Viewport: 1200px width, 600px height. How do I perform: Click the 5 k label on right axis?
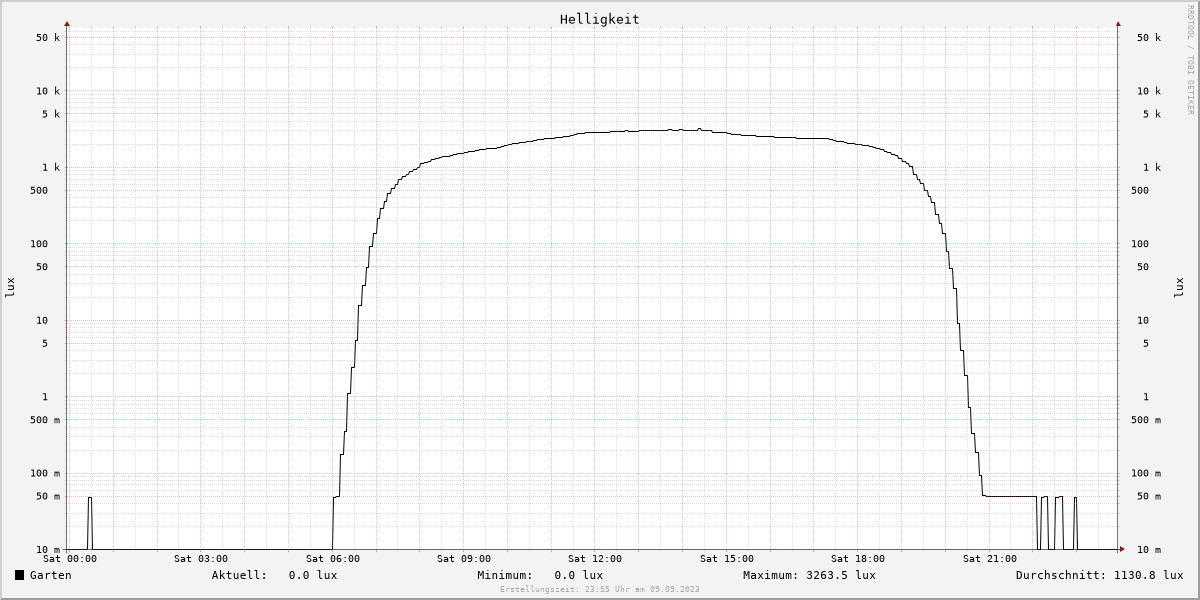(x=1152, y=114)
